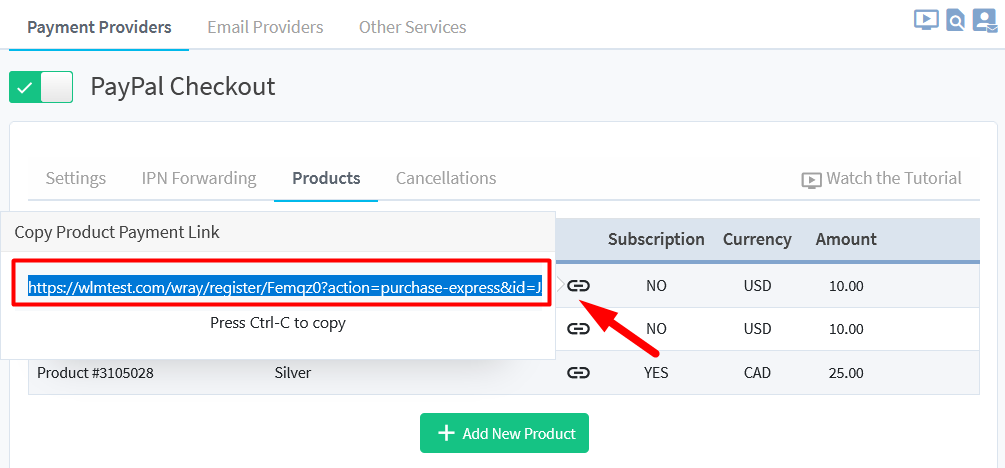Click the highlighted payment link URL field

point(282,288)
